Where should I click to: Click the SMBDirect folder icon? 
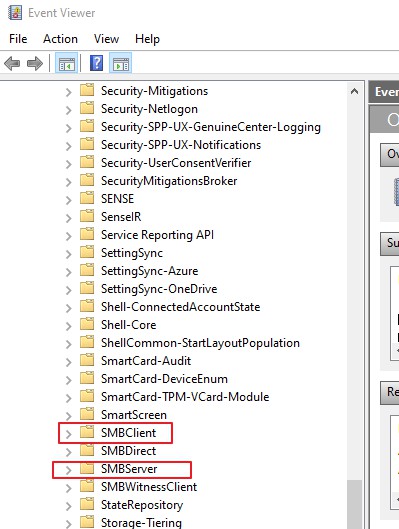point(87,450)
